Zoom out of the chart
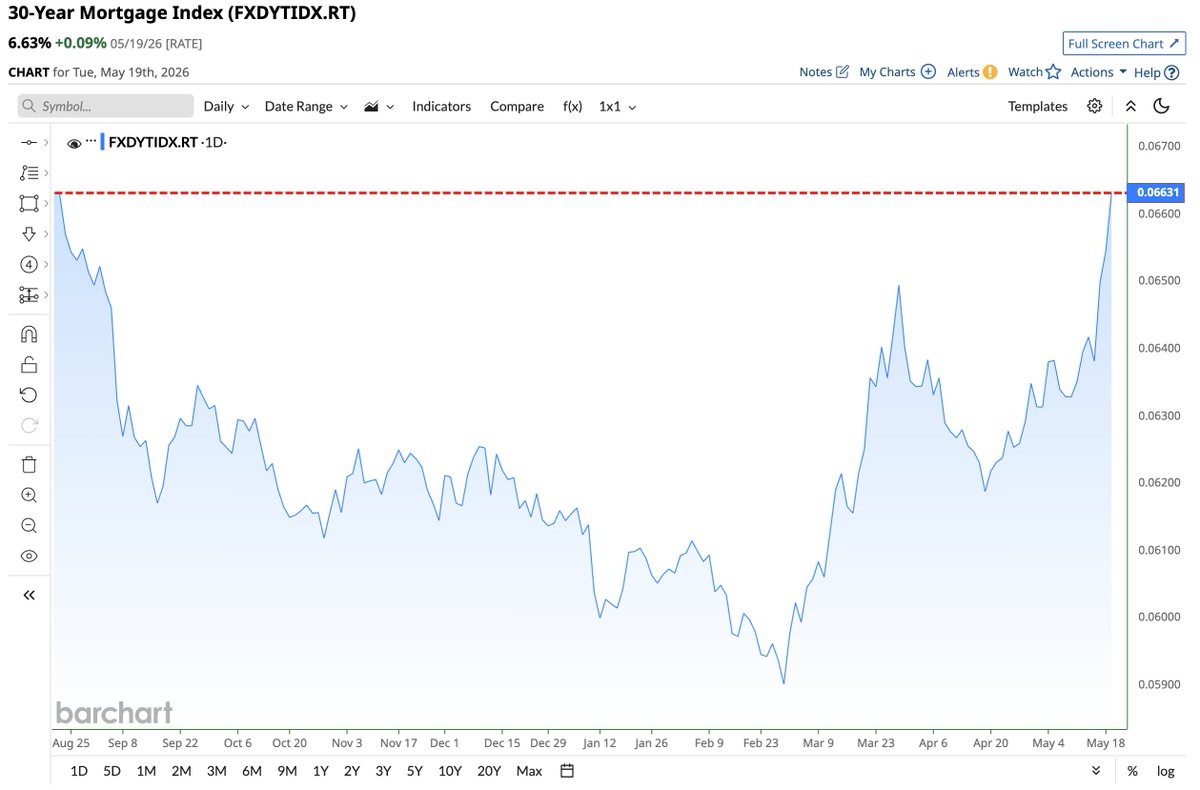 [x=28, y=525]
